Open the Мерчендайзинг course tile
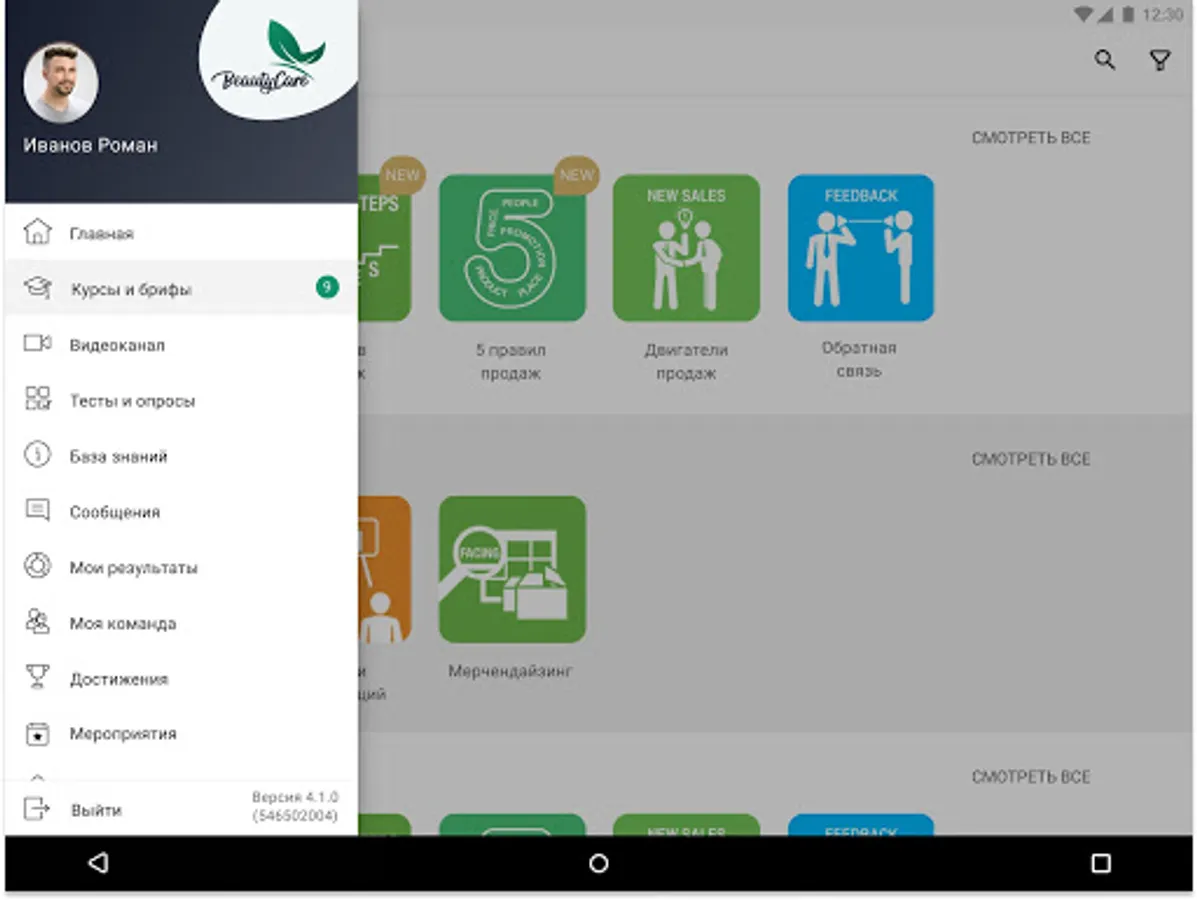 [512, 569]
